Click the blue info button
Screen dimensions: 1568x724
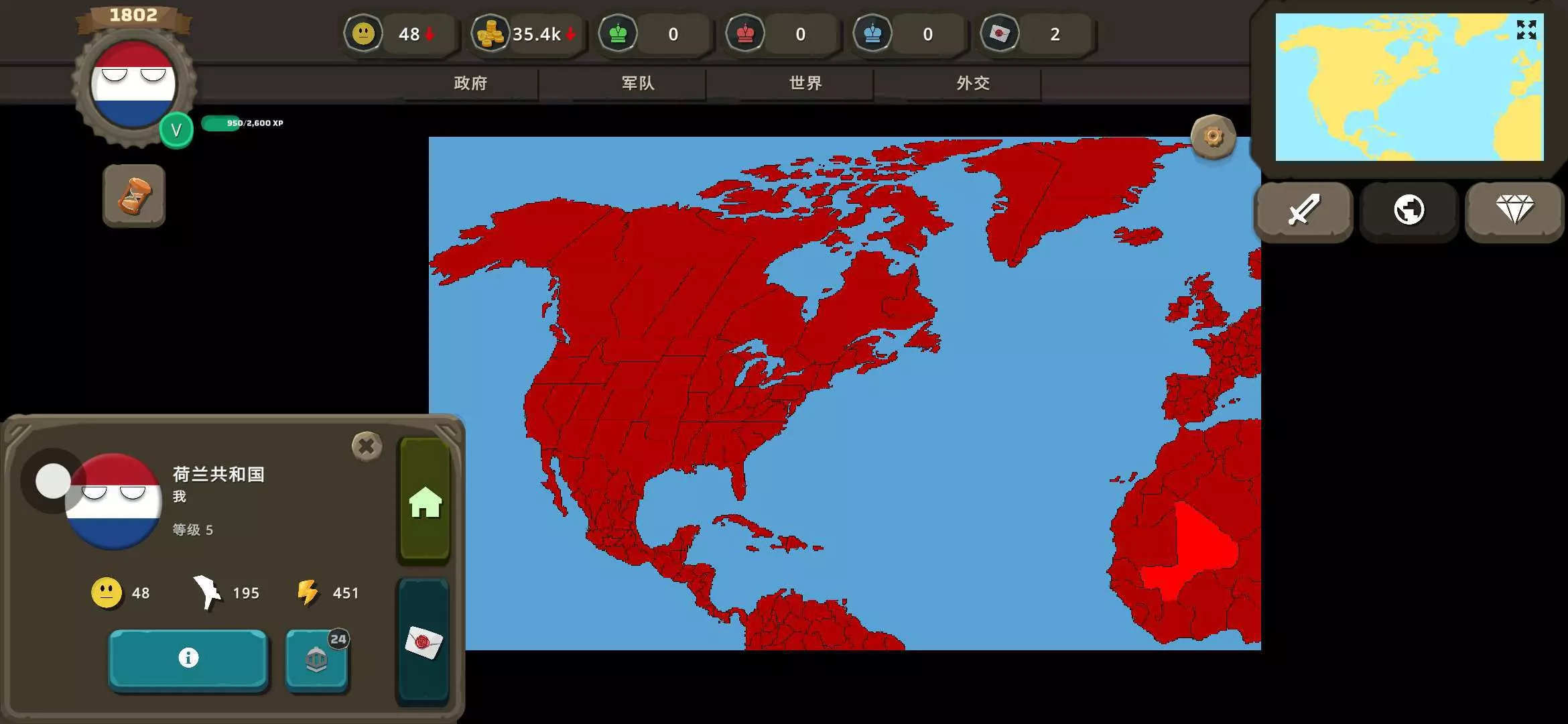pyautogui.click(x=188, y=658)
